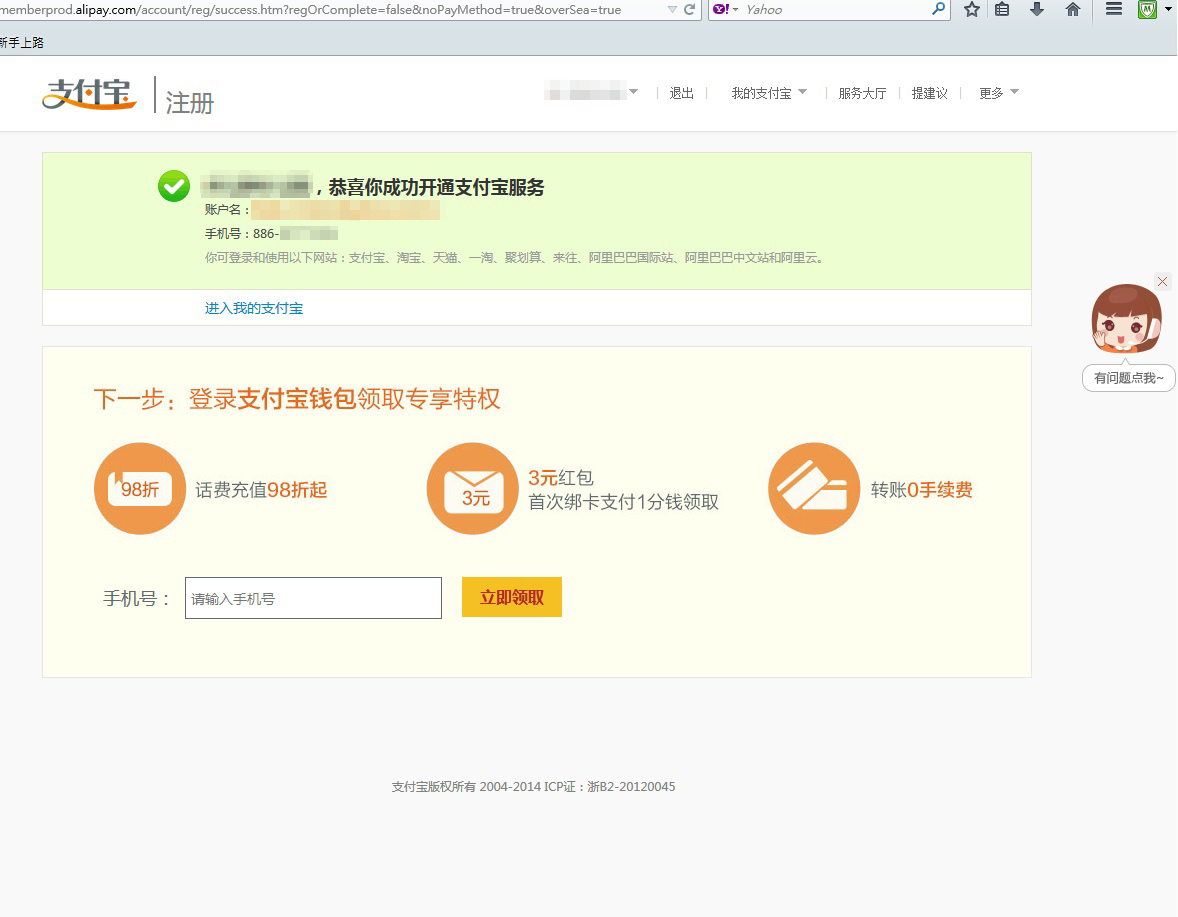Reload the page with the refresh icon
This screenshot has width=1178, height=917.
click(x=689, y=10)
